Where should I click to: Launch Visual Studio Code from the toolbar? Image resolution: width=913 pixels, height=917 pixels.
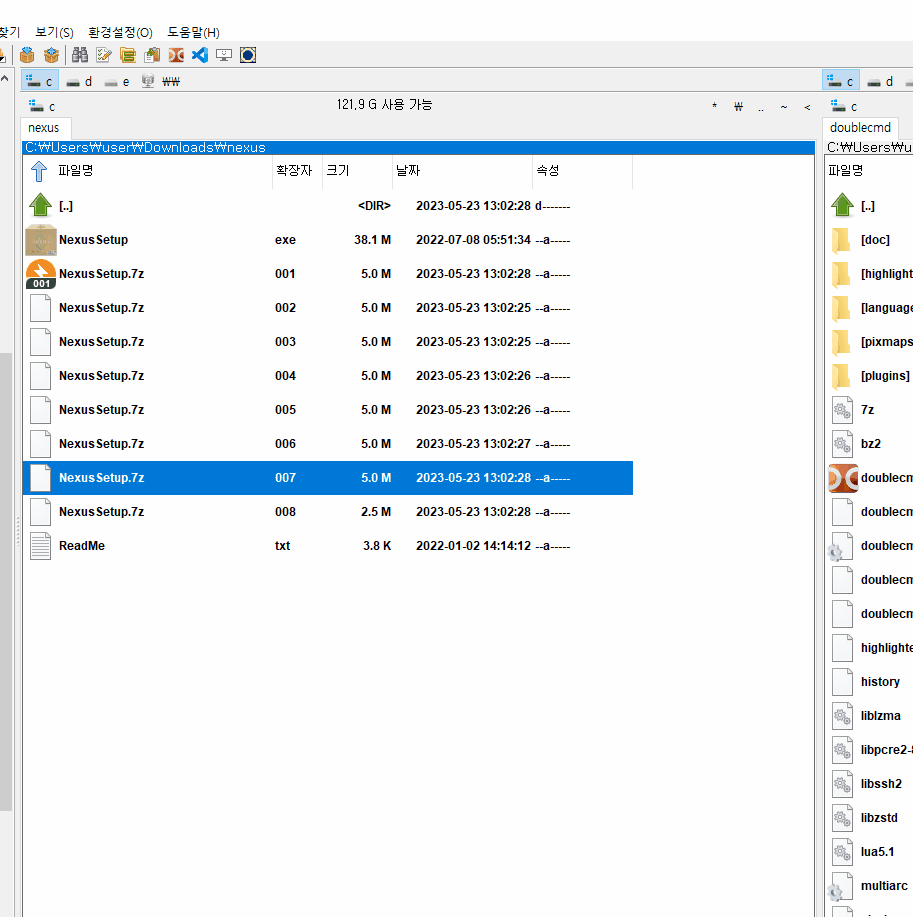tap(200, 55)
